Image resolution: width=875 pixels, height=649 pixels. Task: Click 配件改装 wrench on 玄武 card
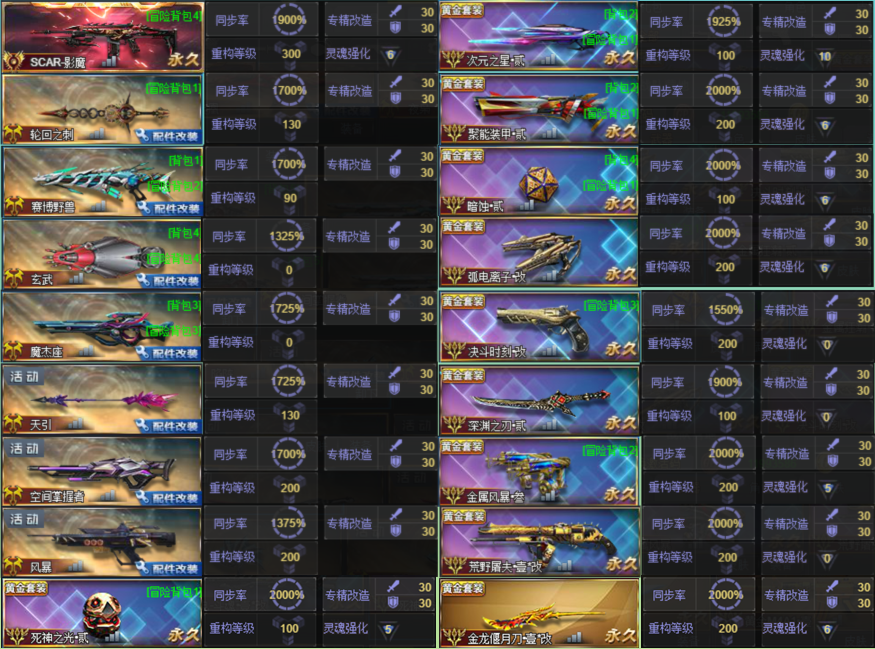(x=169, y=281)
